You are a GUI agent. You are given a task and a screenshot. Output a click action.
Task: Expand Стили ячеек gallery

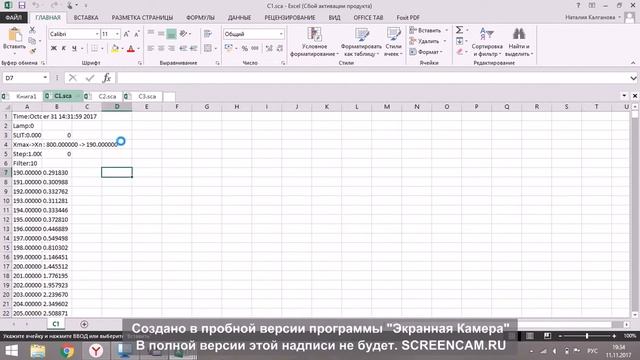393,42
